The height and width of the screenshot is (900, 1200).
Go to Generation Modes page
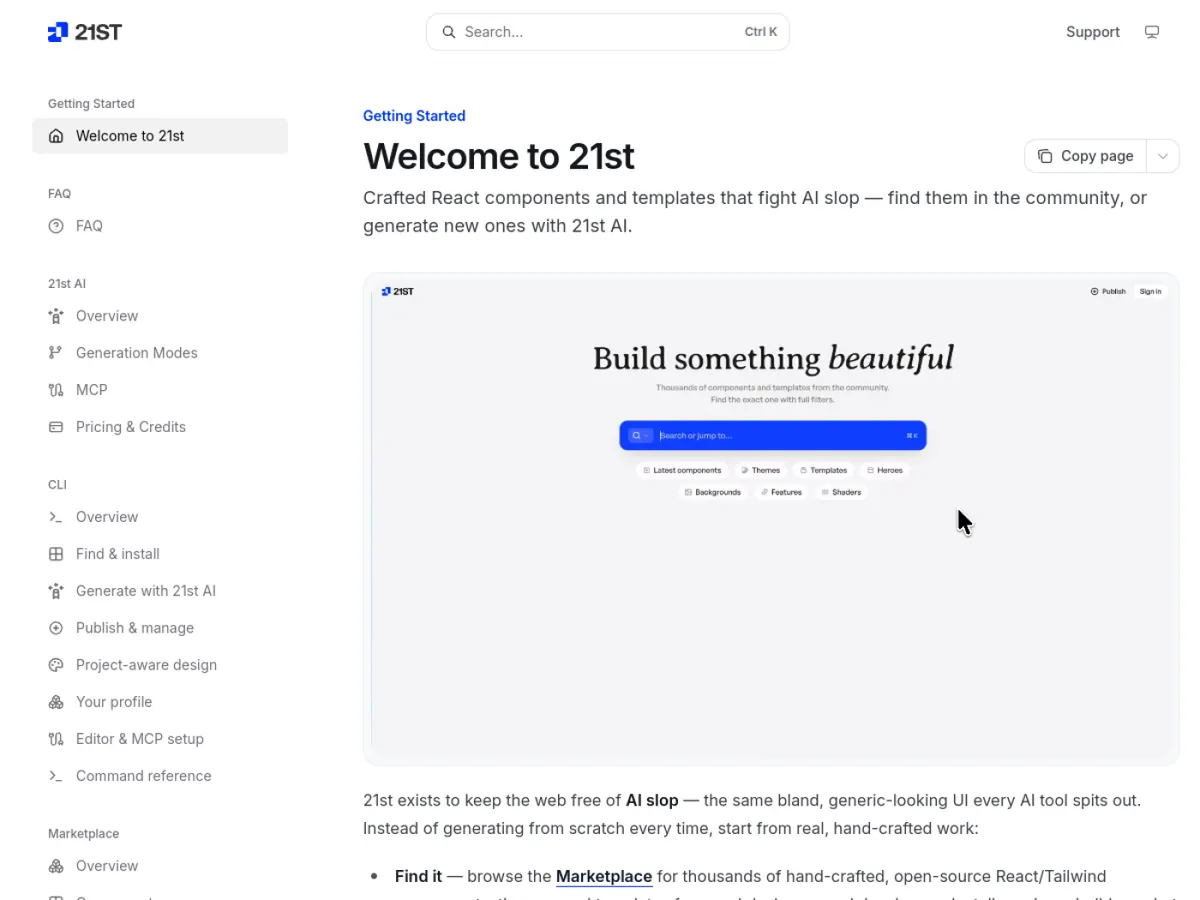coord(160,353)
